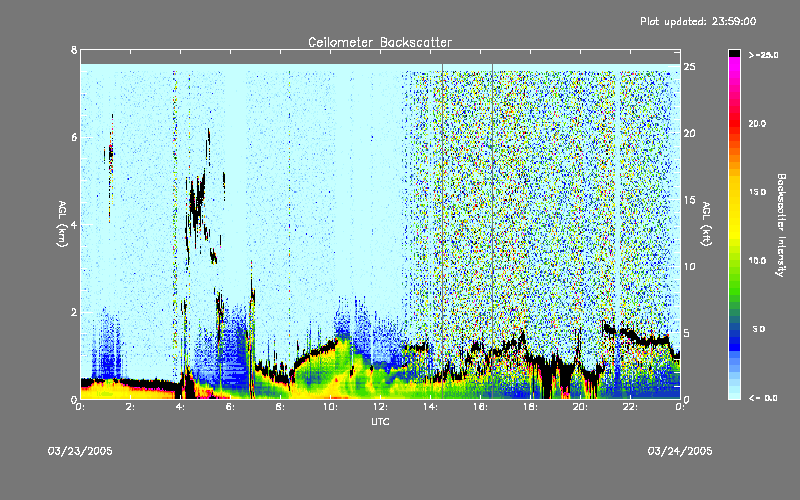Click the '15.0' colorbar scale label
The image size is (800, 500).
(757, 192)
